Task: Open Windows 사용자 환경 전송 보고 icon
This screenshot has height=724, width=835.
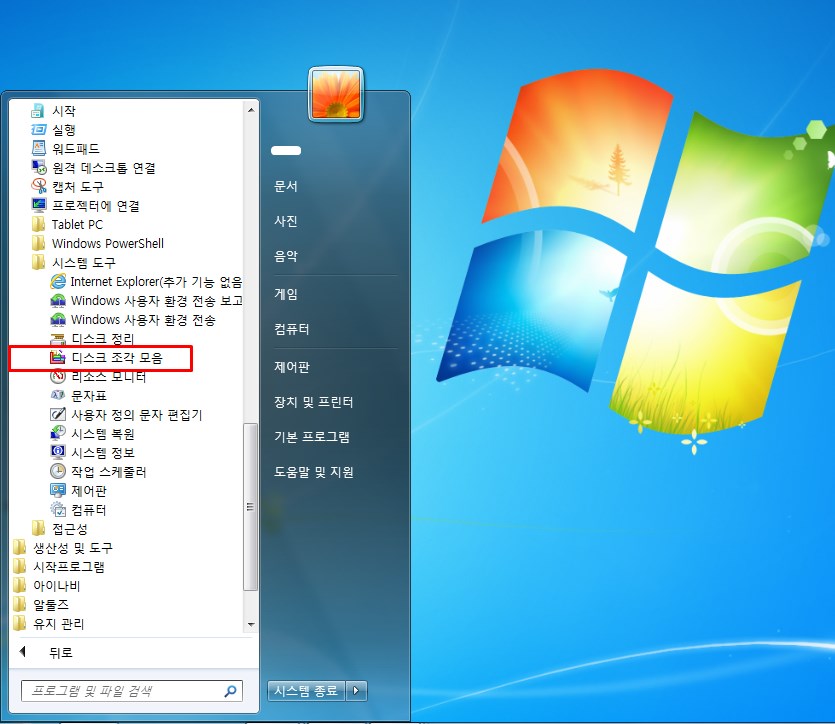Action: tap(58, 301)
